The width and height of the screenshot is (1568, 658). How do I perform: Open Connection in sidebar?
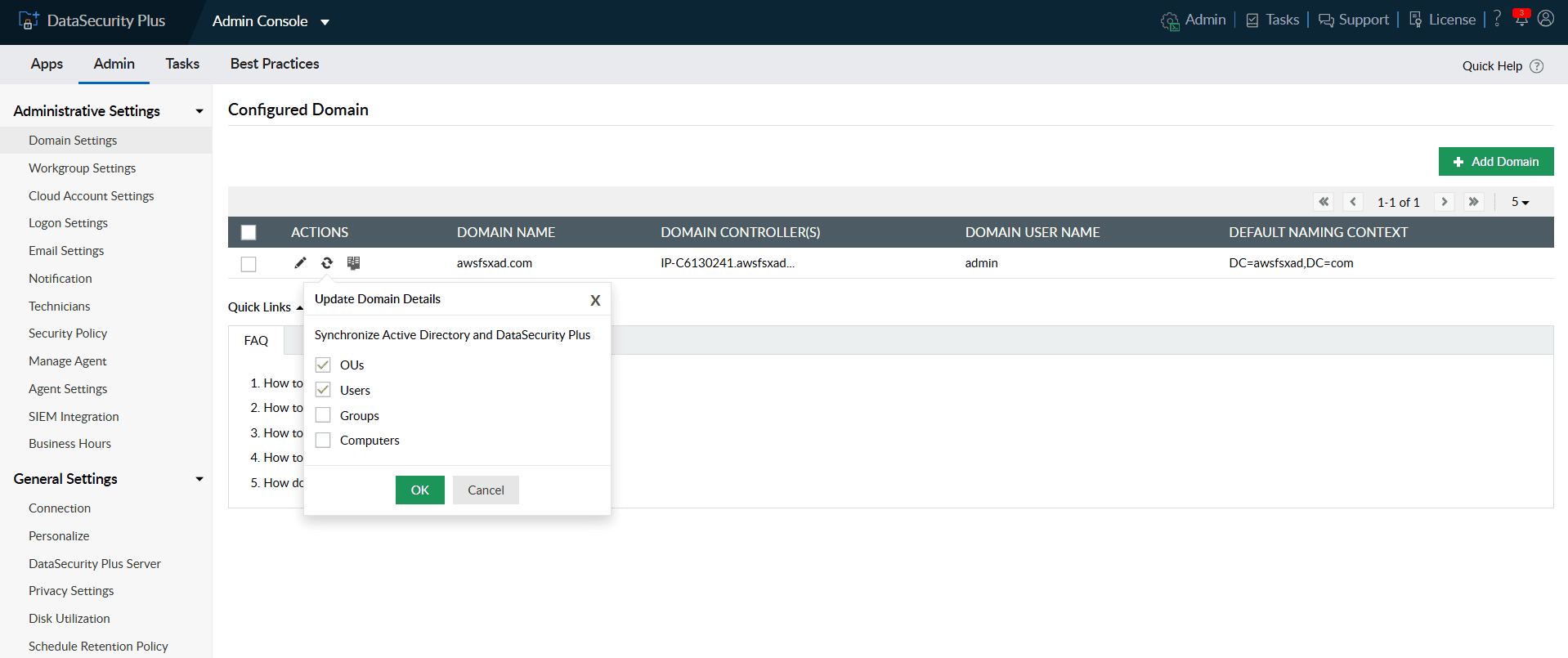[x=60, y=508]
